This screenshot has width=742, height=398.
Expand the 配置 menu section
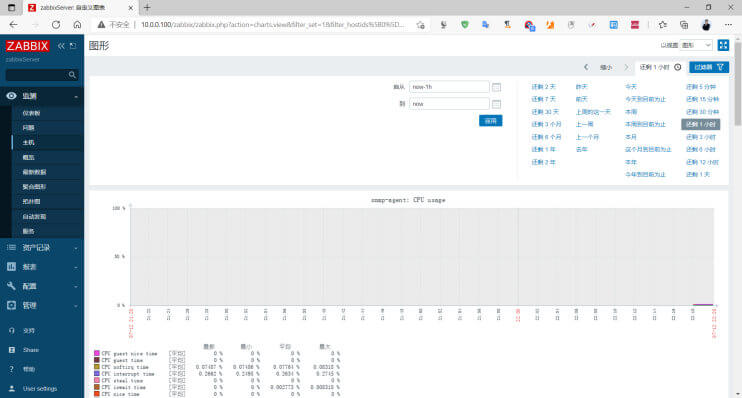click(76, 286)
